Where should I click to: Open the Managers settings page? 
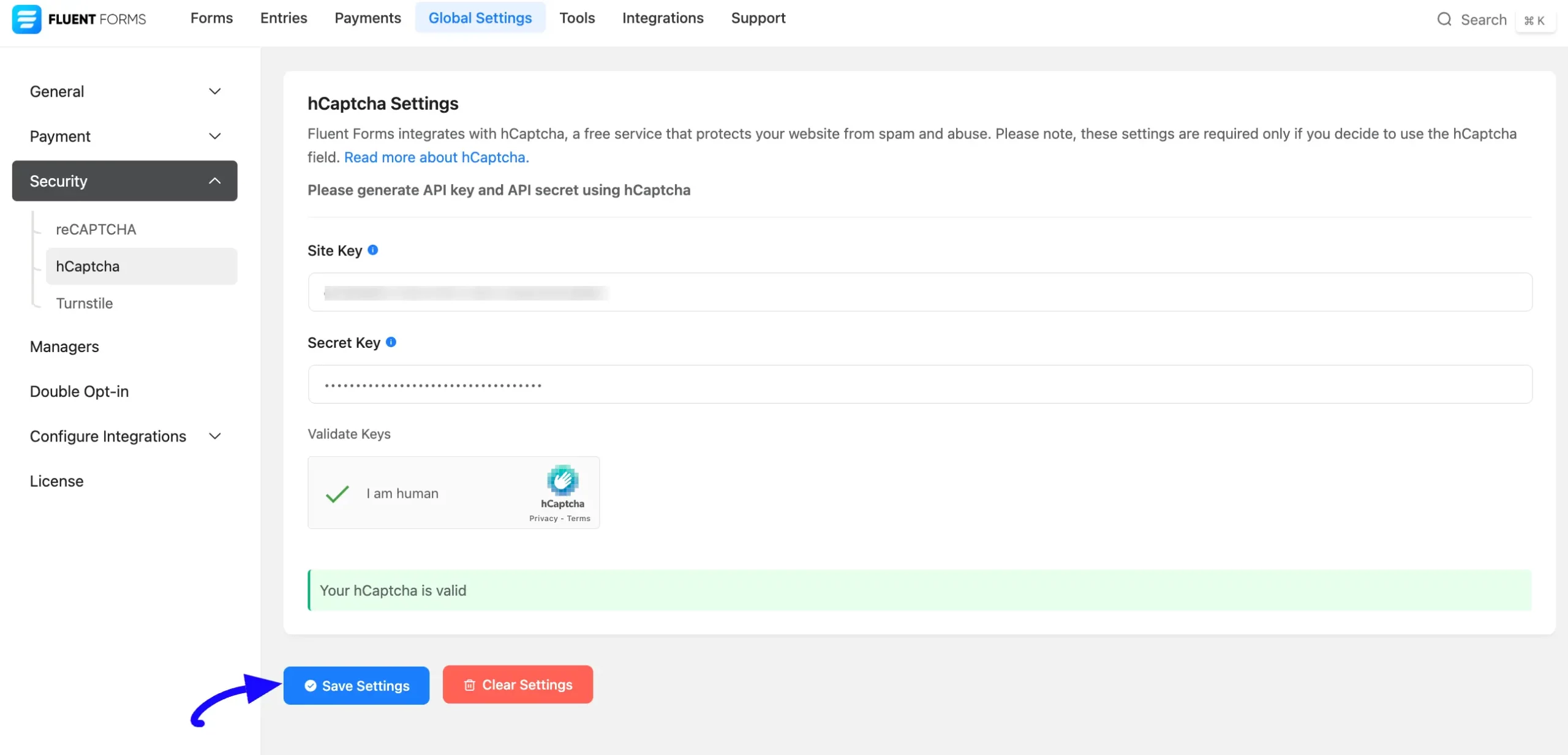tap(64, 347)
